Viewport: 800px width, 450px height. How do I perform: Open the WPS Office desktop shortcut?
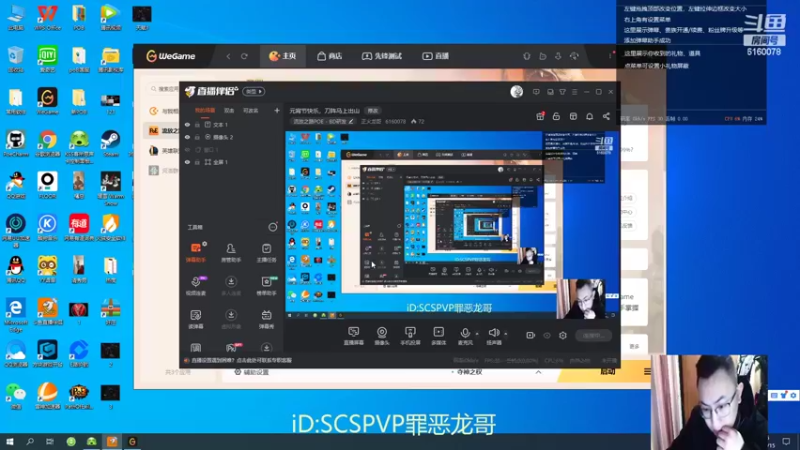point(47,17)
